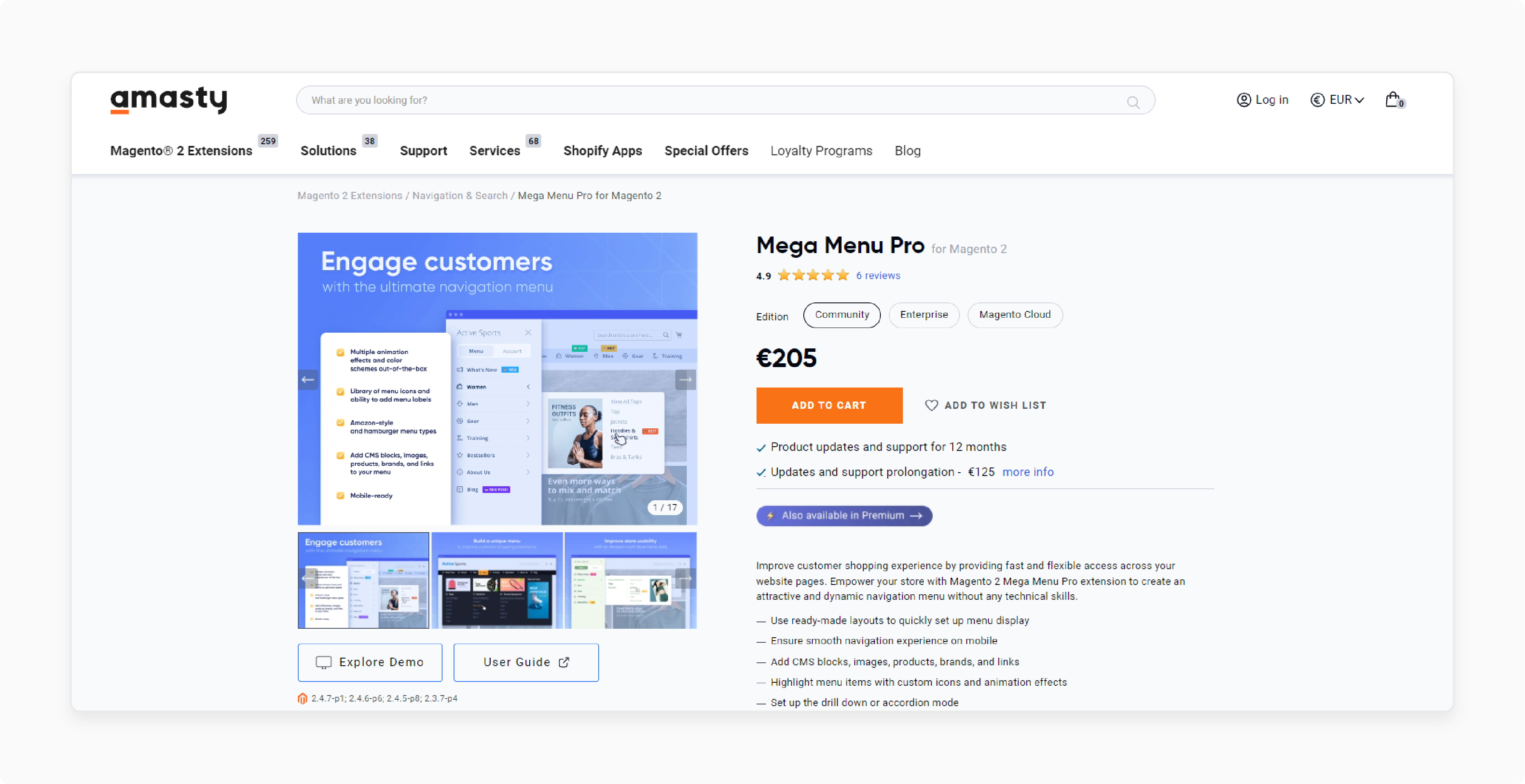Viewport: 1525px width, 784px height.
Task: Click the external link icon in User Guide
Action: [x=564, y=662]
